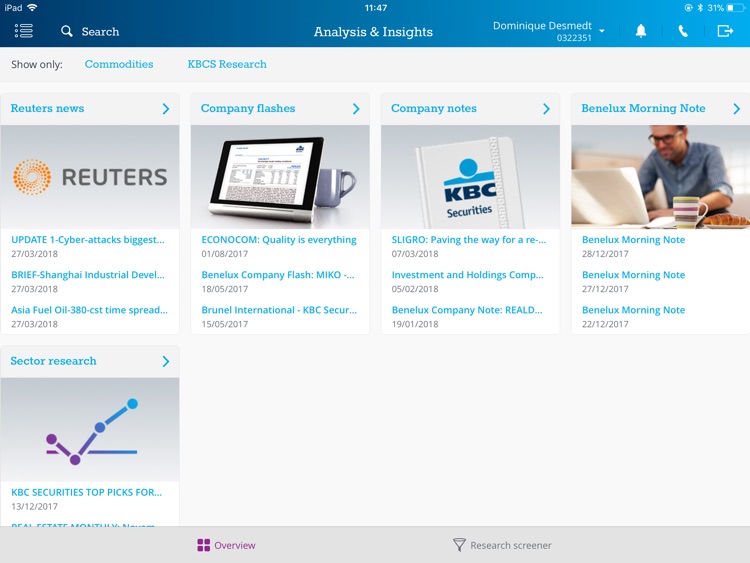Open Benelux Morning Note dated 27/12/2017

[x=633, y=275]
